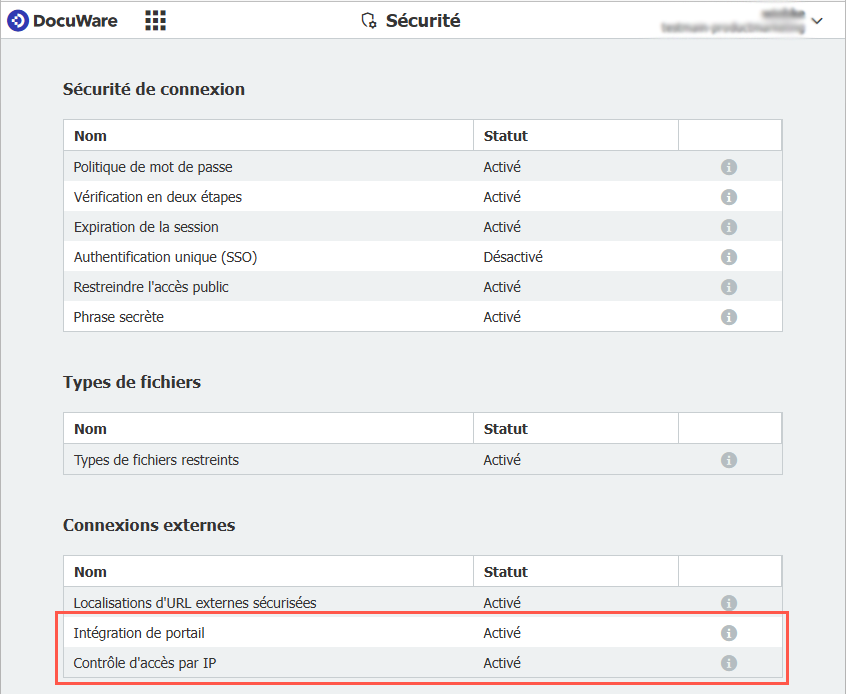Image resolution: width=846 pixels, height=694 pixels.
Task: Show info for Politique de mot de passe
Action: pyautogui.click(x=729, y=167)
